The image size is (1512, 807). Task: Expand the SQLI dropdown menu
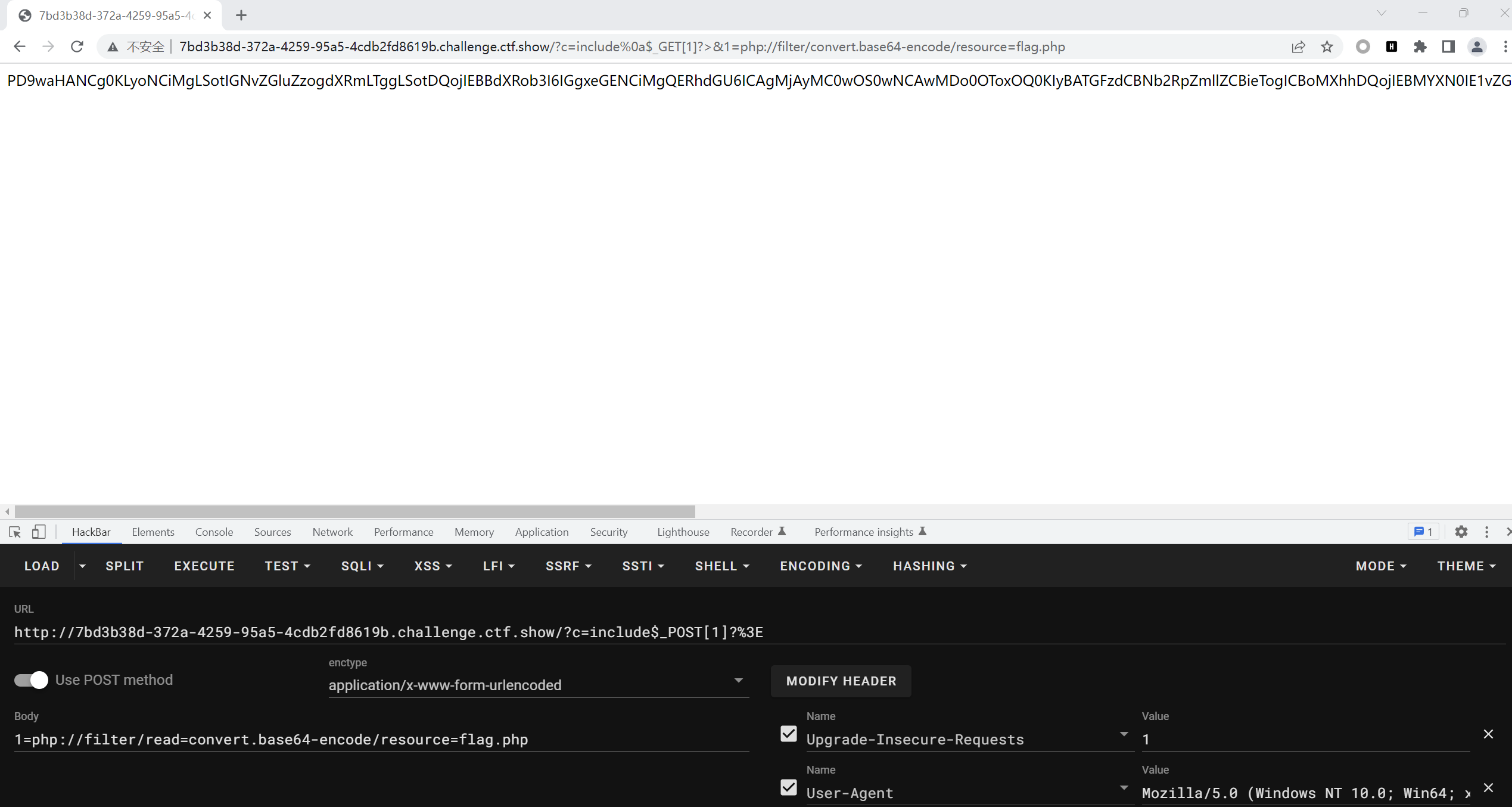(362, 566)
